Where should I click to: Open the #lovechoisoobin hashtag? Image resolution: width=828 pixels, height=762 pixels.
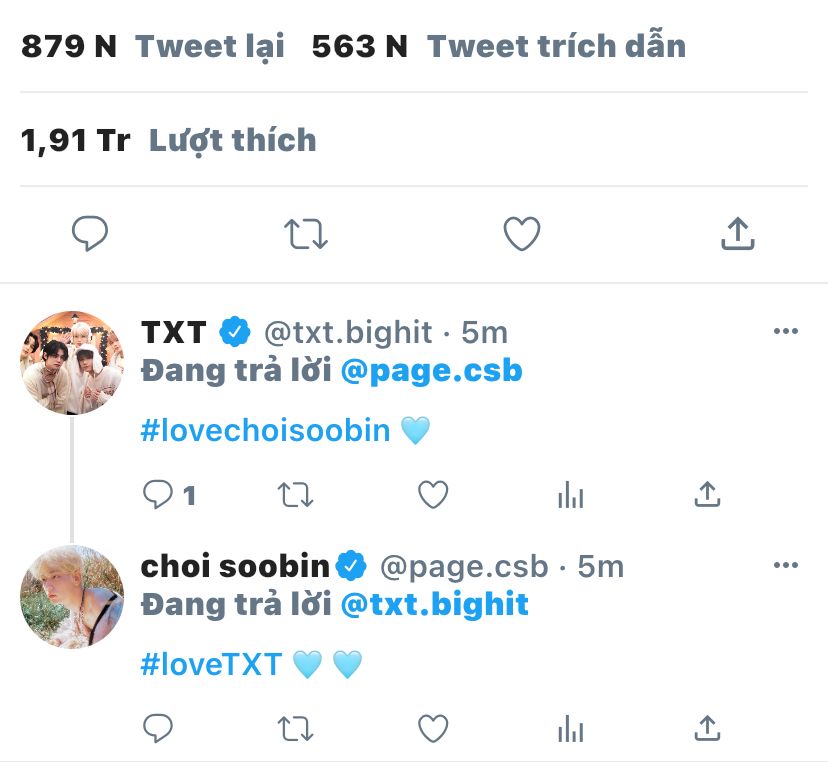pos(265,431)
